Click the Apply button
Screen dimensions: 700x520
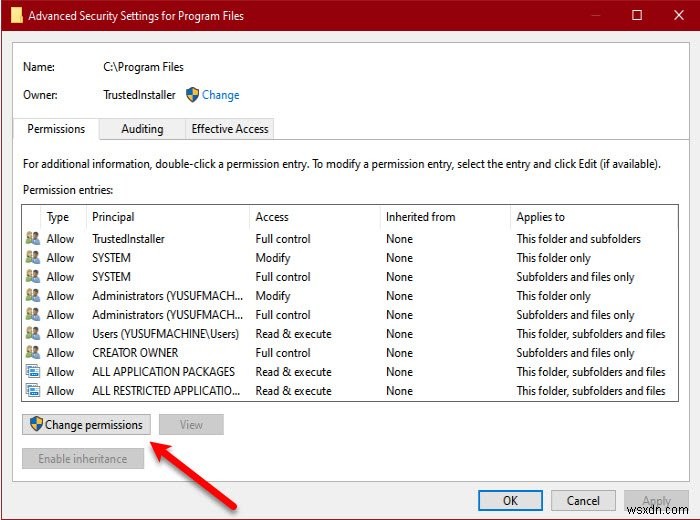pos(656,500)
